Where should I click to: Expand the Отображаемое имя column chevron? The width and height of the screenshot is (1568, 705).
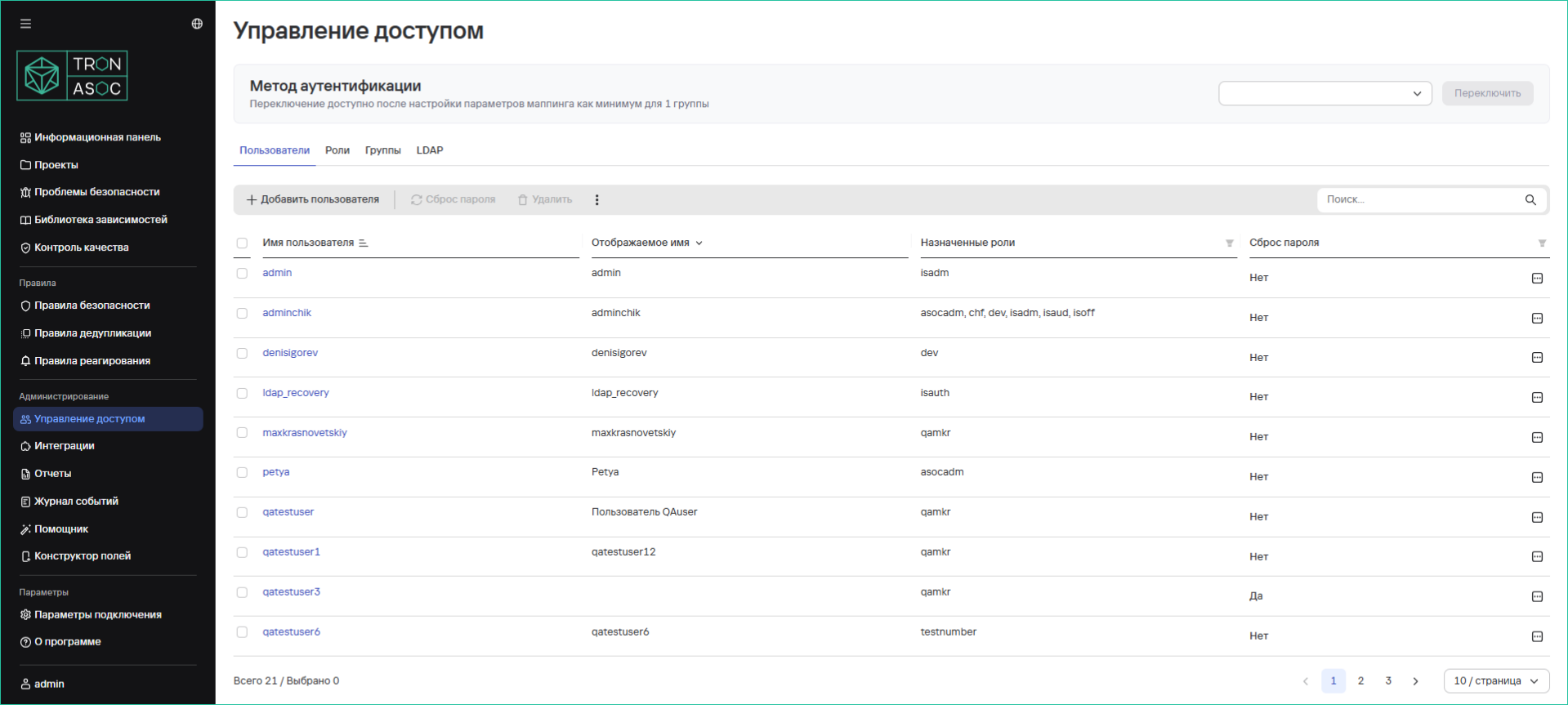[x=699, y=243]
